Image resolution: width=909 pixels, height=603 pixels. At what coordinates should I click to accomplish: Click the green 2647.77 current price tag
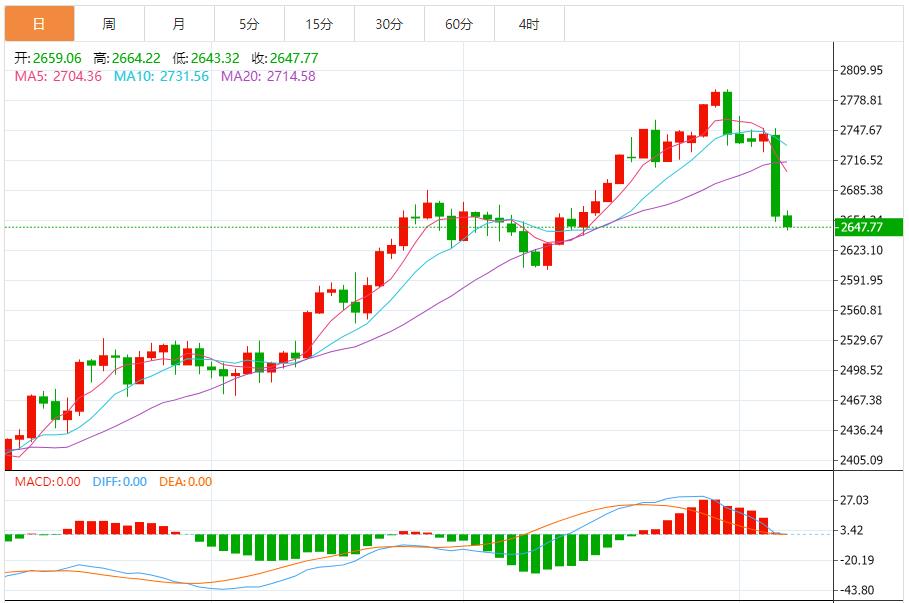[x=868, y=227]
